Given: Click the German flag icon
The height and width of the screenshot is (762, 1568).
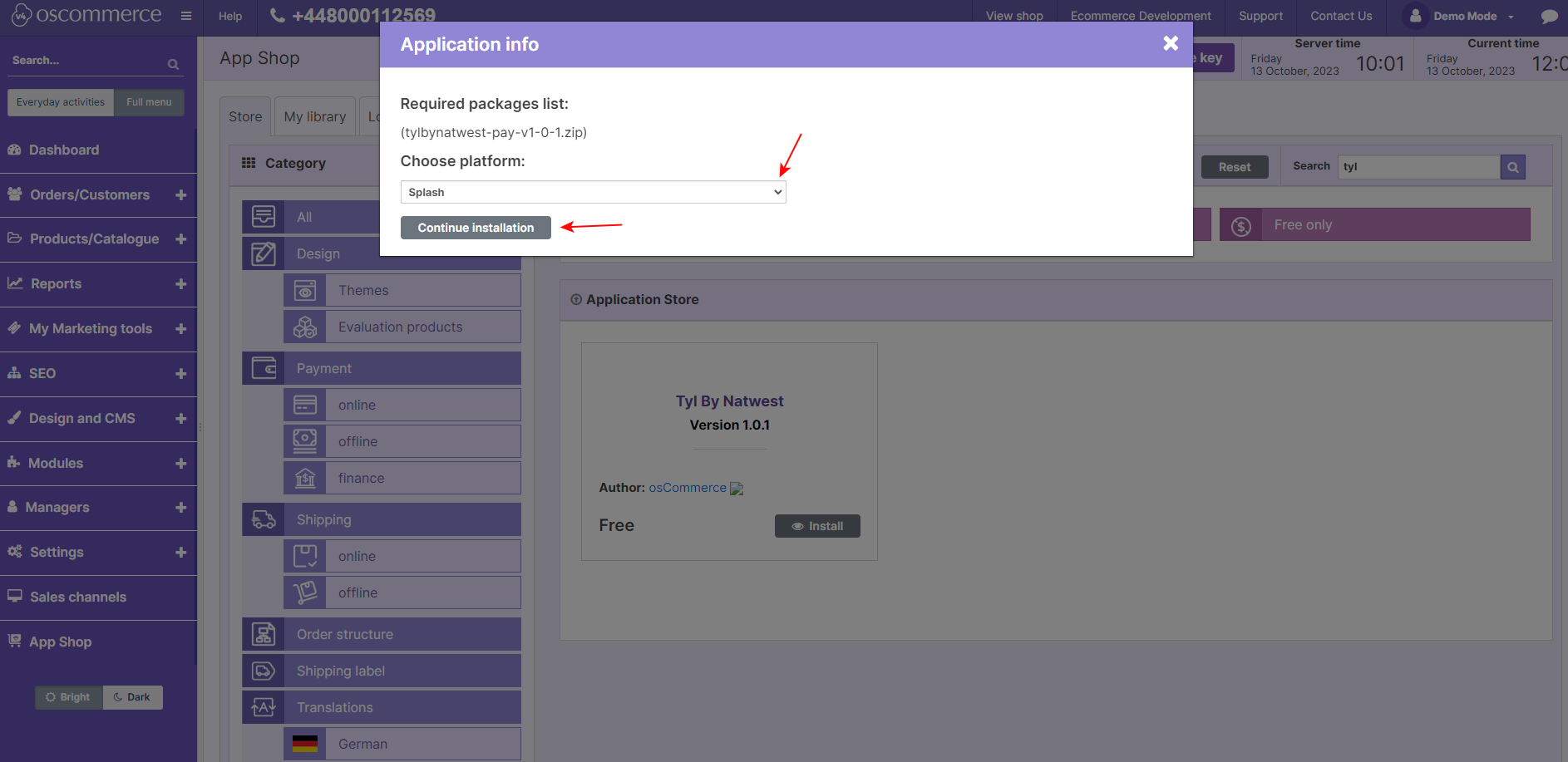Looking at the screenshot, I should 305,744.
